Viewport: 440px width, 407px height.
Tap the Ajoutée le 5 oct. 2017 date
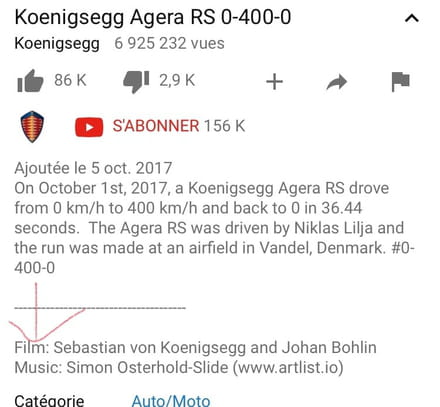click(x=93, y=168)
